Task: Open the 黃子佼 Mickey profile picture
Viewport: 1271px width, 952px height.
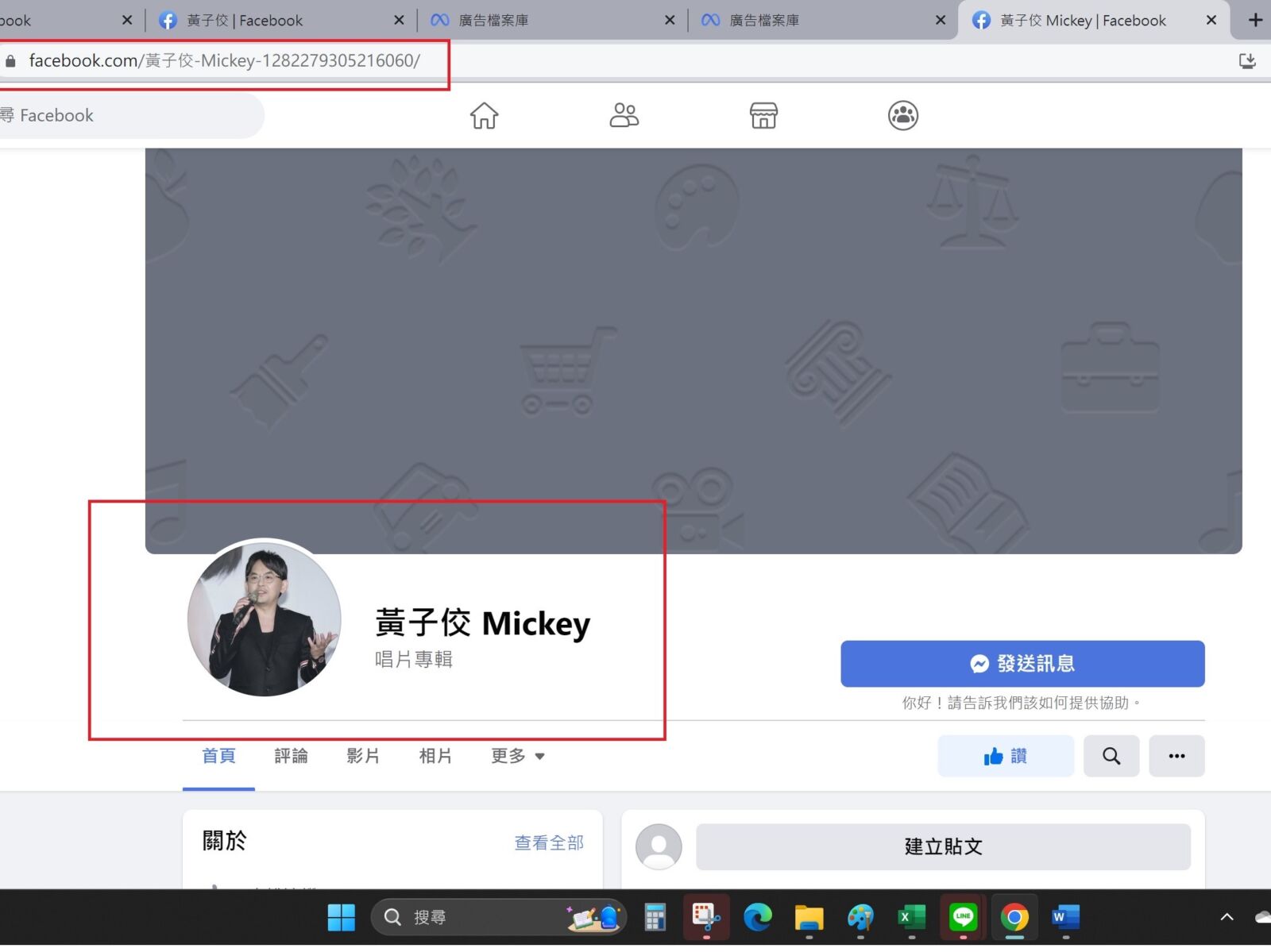Action: tap(265, 619)
